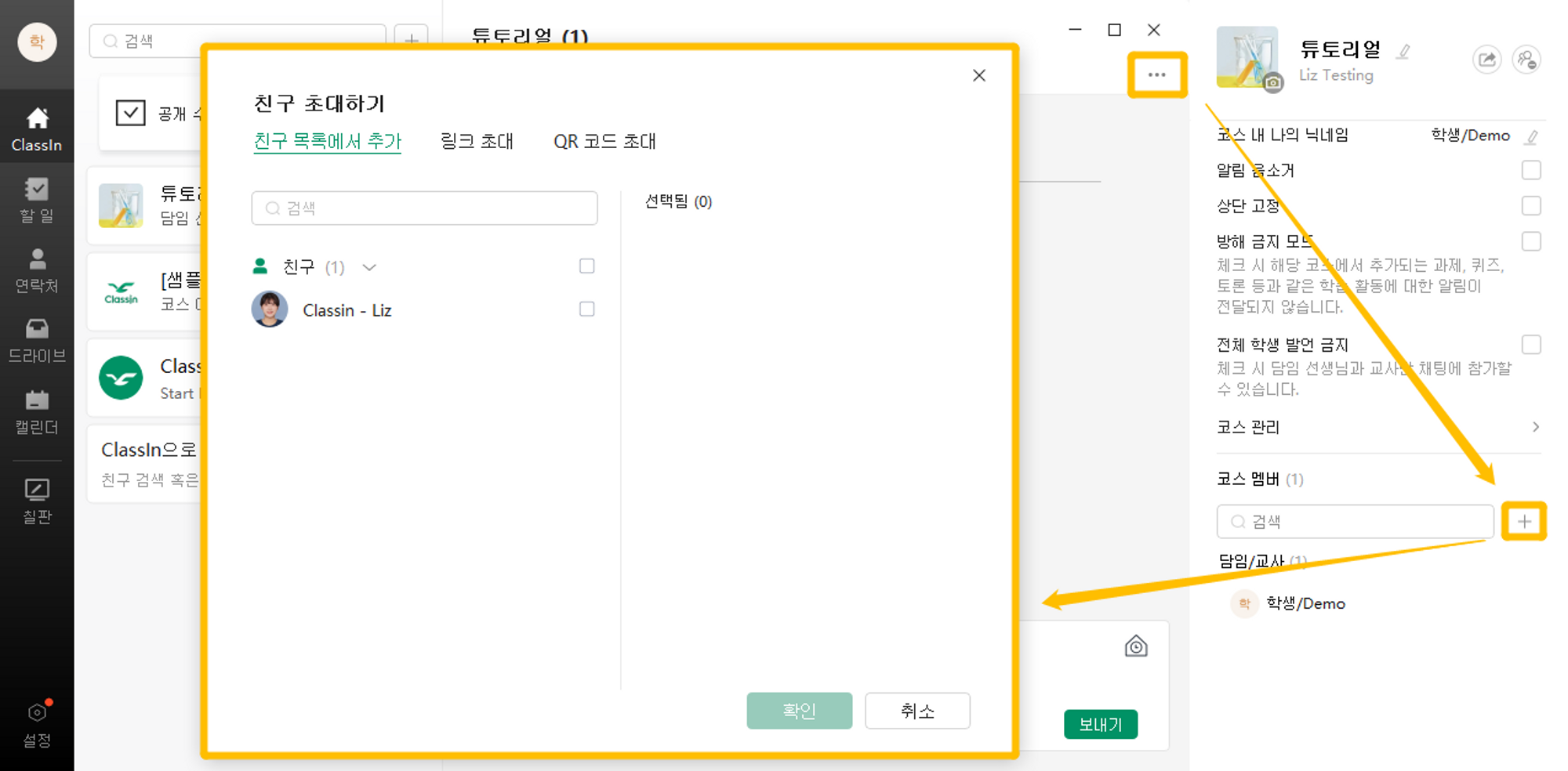Edit the 코스 내 나의 닉네임 pencil icon
The height and width of the screenshot is (771, 1568).
[x=1531, y=137]
